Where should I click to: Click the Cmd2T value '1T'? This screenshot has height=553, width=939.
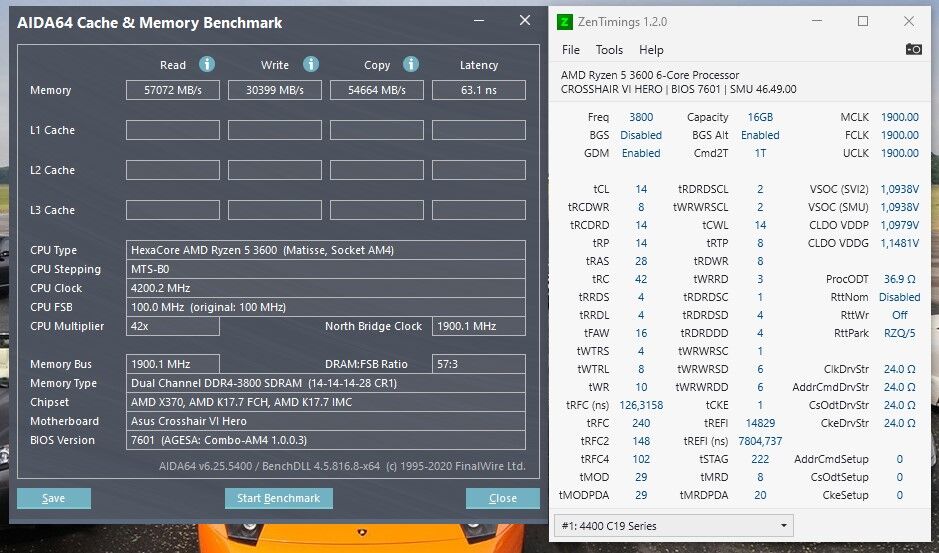pos(760,153)
